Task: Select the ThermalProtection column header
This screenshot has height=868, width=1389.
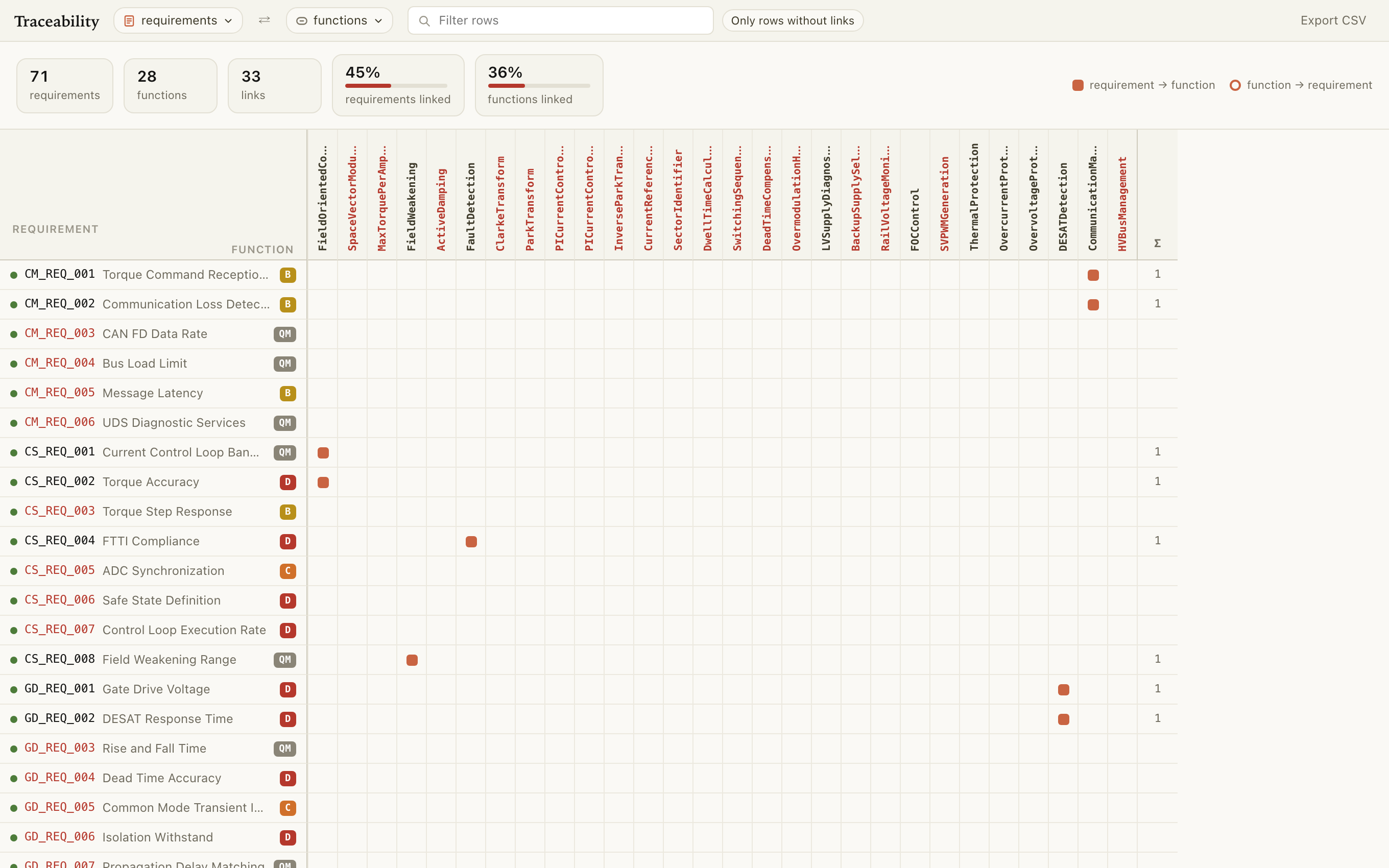Action: 974,195
